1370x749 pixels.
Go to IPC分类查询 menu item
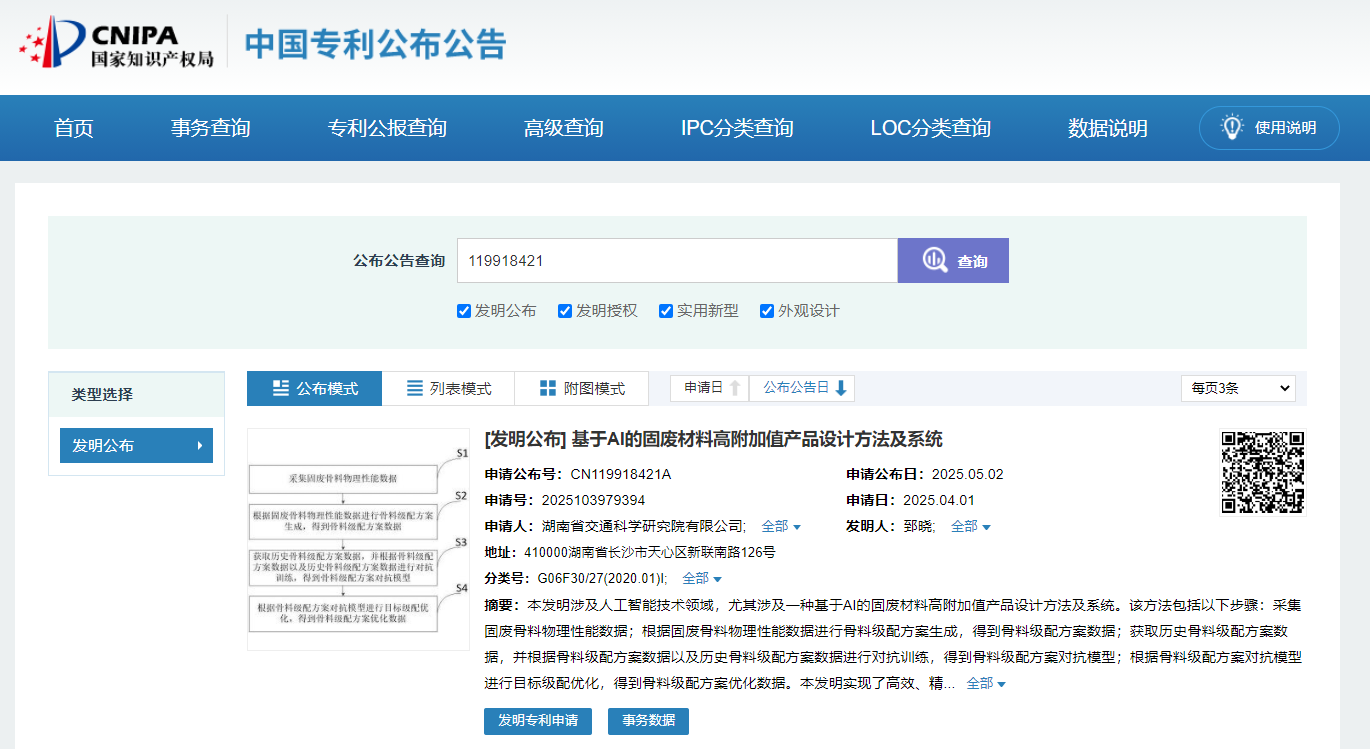click(x=737, y=128)
